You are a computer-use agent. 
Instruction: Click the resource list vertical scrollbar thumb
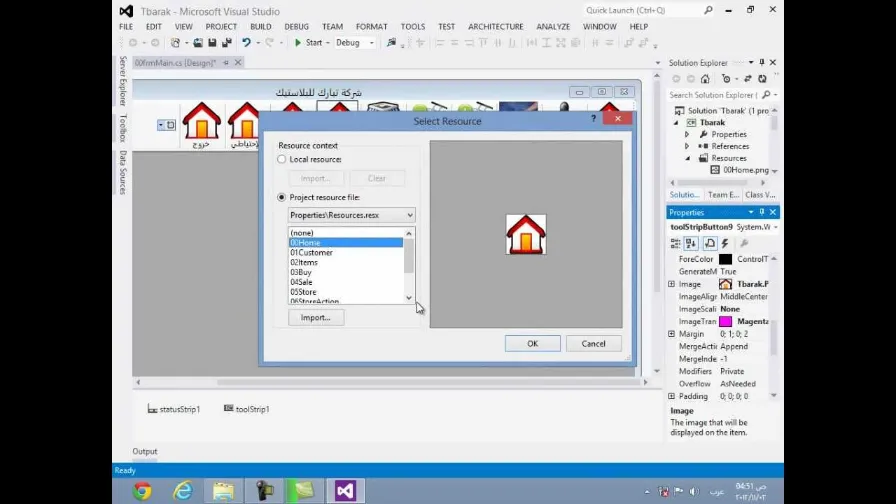click(x=409, y=255)
